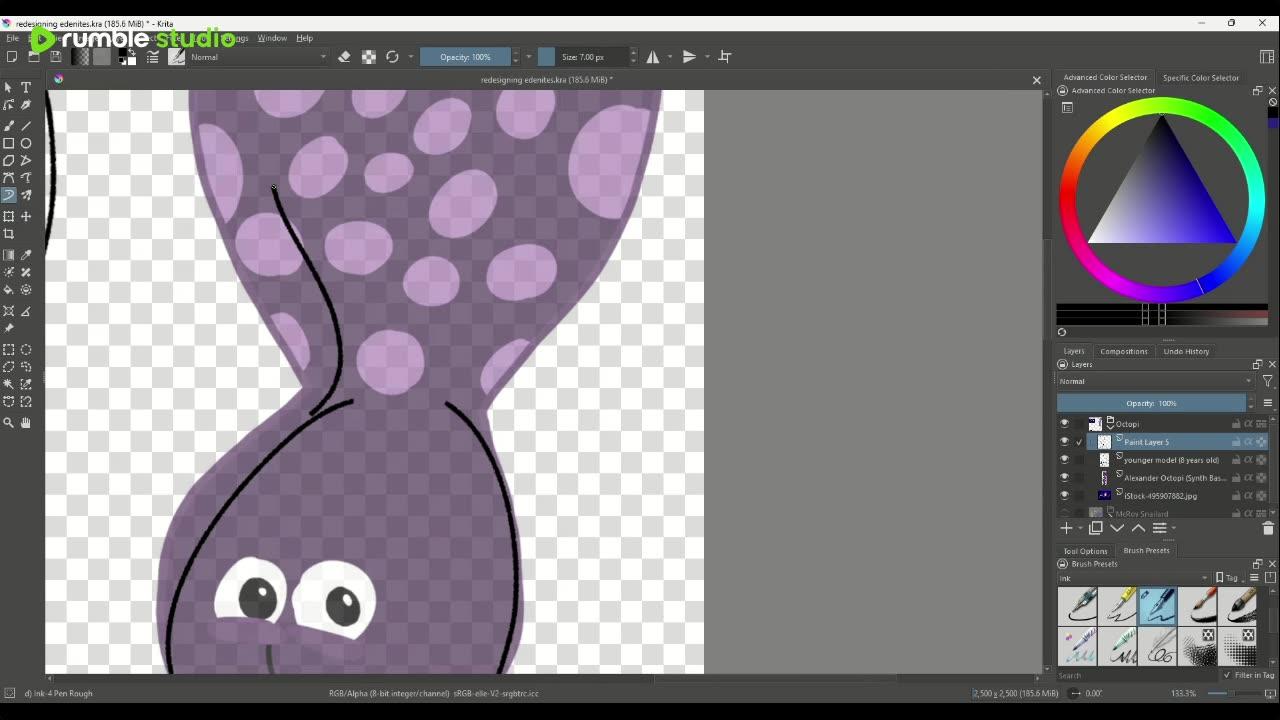This screenshot has width=1280, height=720.
Task: Select the Move tool
Action: pyautogui.click(x=26, y=216)
